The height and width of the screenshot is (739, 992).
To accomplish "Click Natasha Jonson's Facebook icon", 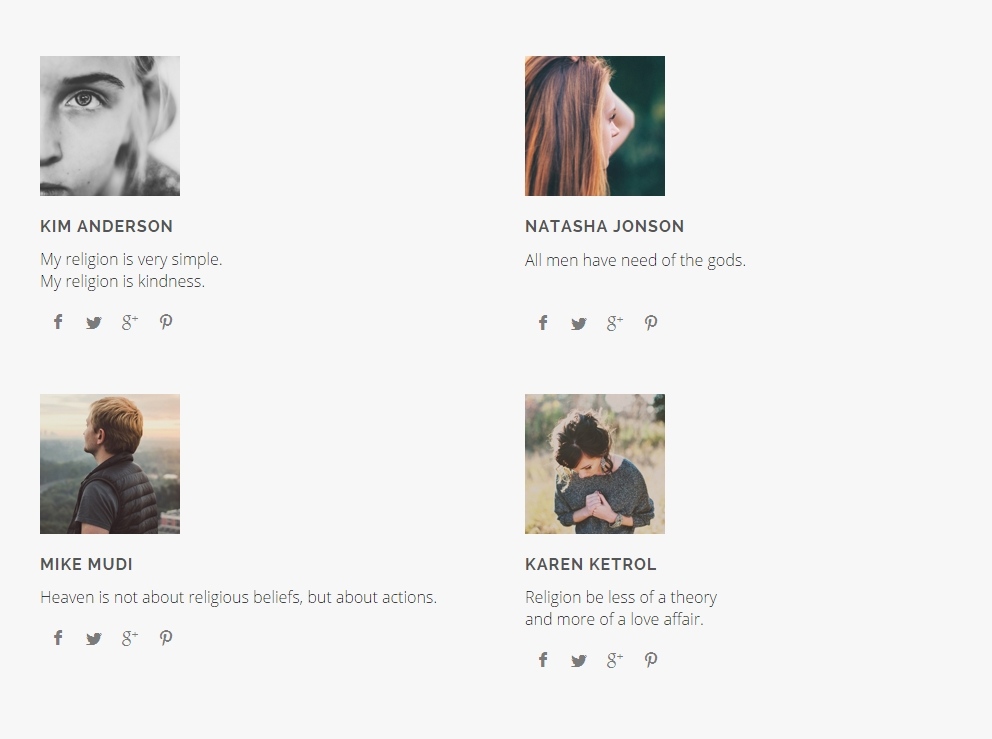I will click(x=543, y=323).
